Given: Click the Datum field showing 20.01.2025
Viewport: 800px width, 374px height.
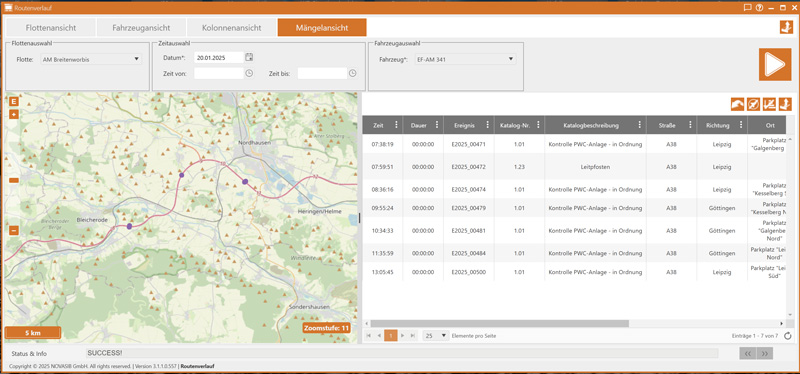Looking at the screenshot, I should point(218,57).
